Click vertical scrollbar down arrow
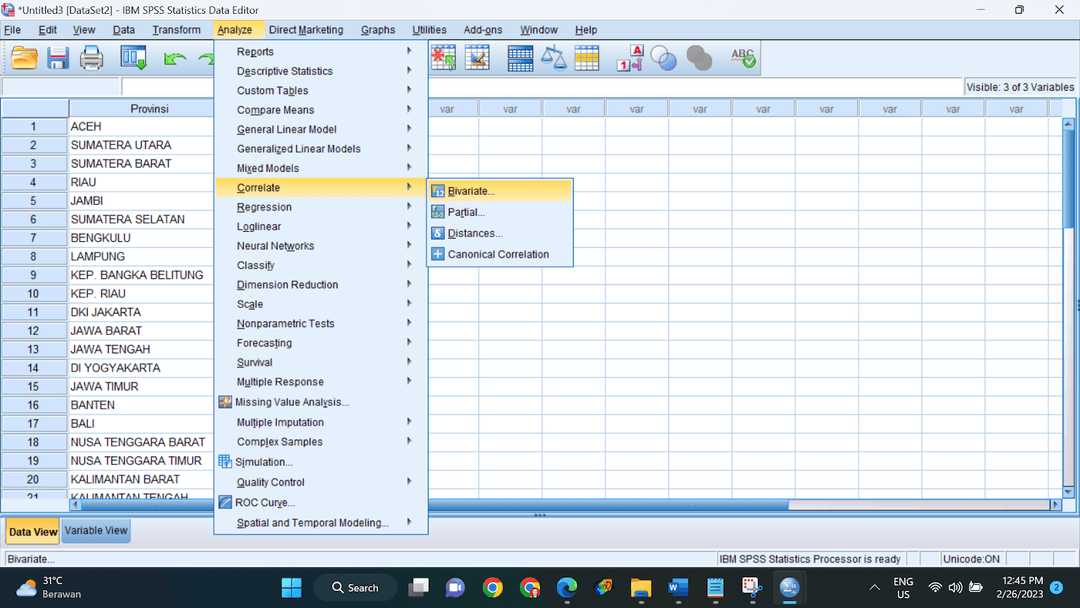The width and height of the screenshot is (1080, 608). tap(1068, 492)
